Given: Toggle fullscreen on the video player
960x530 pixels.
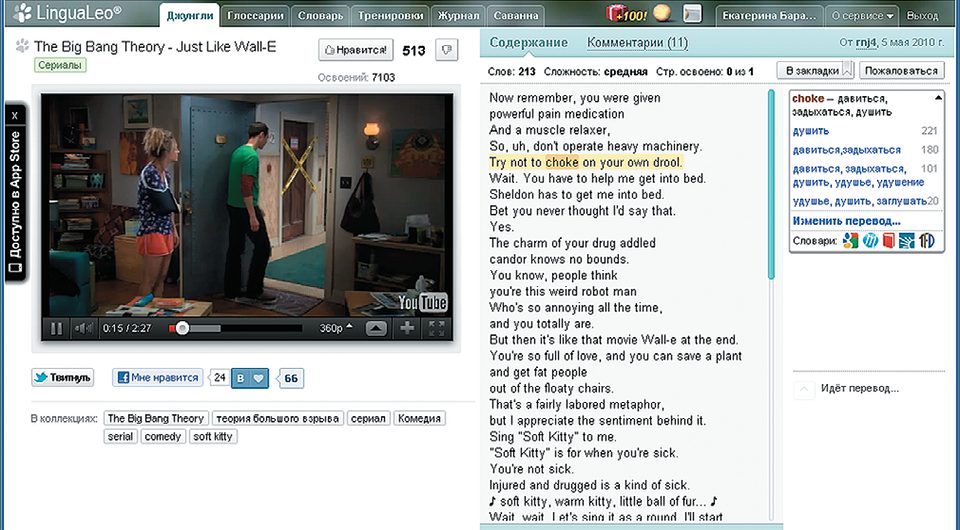Looking at the screenshot, I should (436, 328).
